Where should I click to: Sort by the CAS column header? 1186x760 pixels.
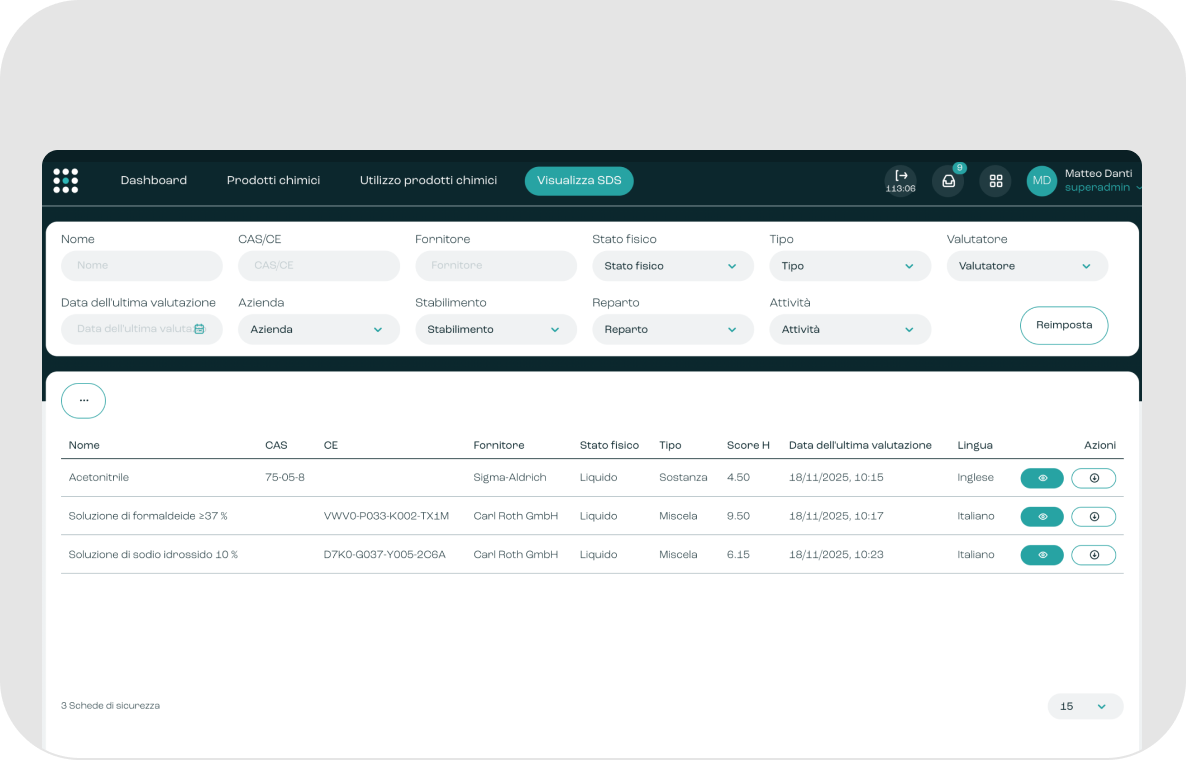pyautogui.click(x=276, y=445)
